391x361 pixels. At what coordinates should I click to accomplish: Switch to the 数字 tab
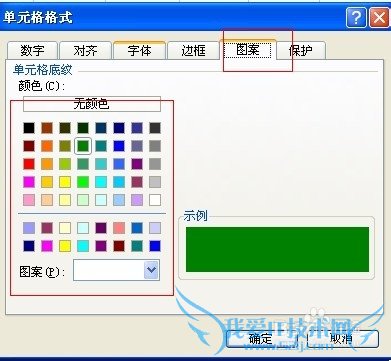click(32, 51)
